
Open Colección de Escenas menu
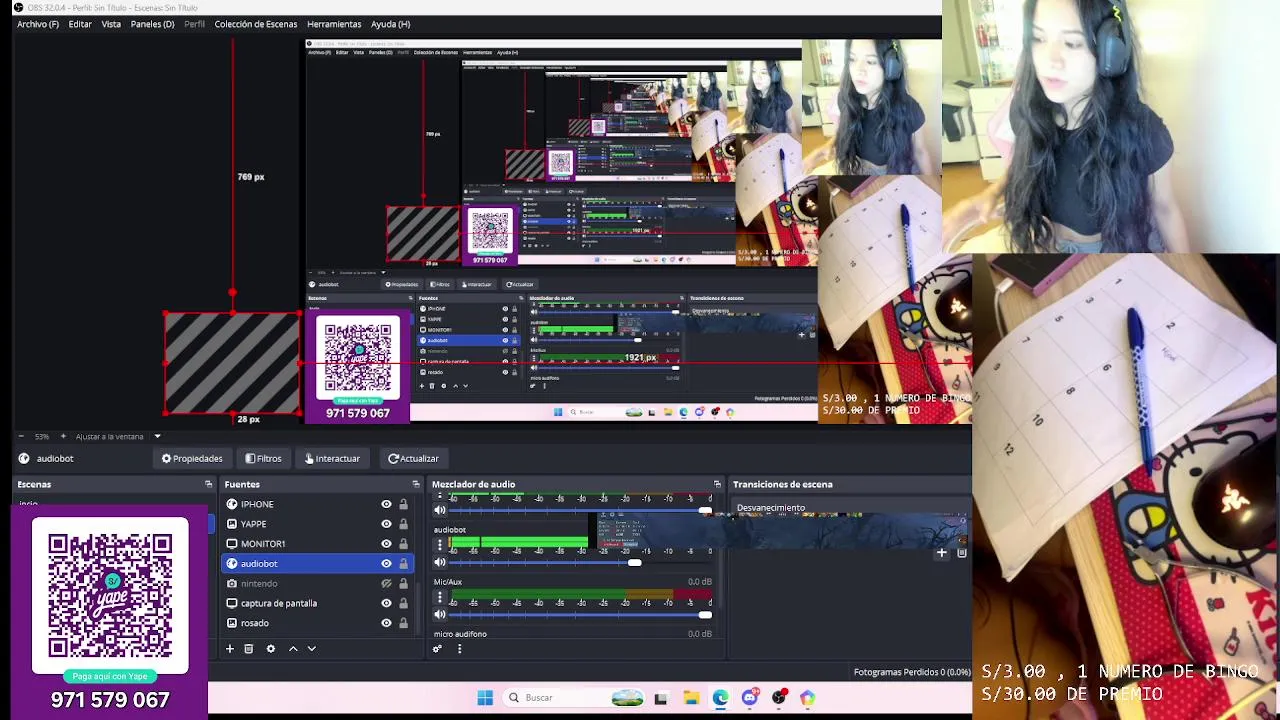pyautogui.click(x=256, y=24)
